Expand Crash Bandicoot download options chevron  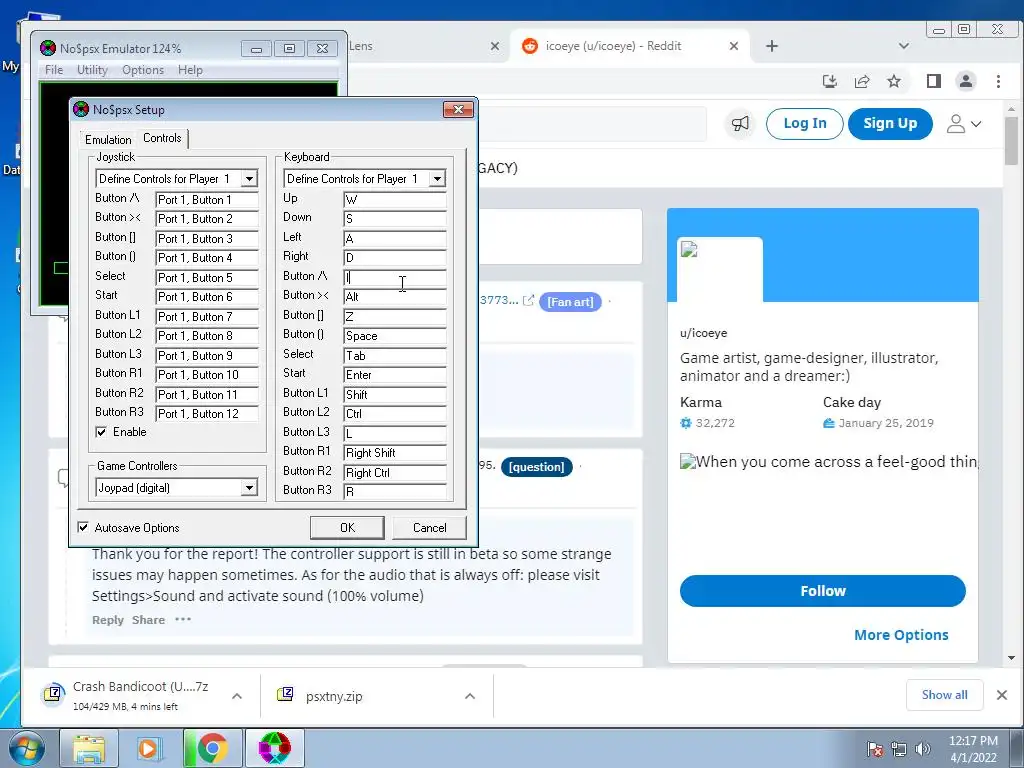point(237,696)
